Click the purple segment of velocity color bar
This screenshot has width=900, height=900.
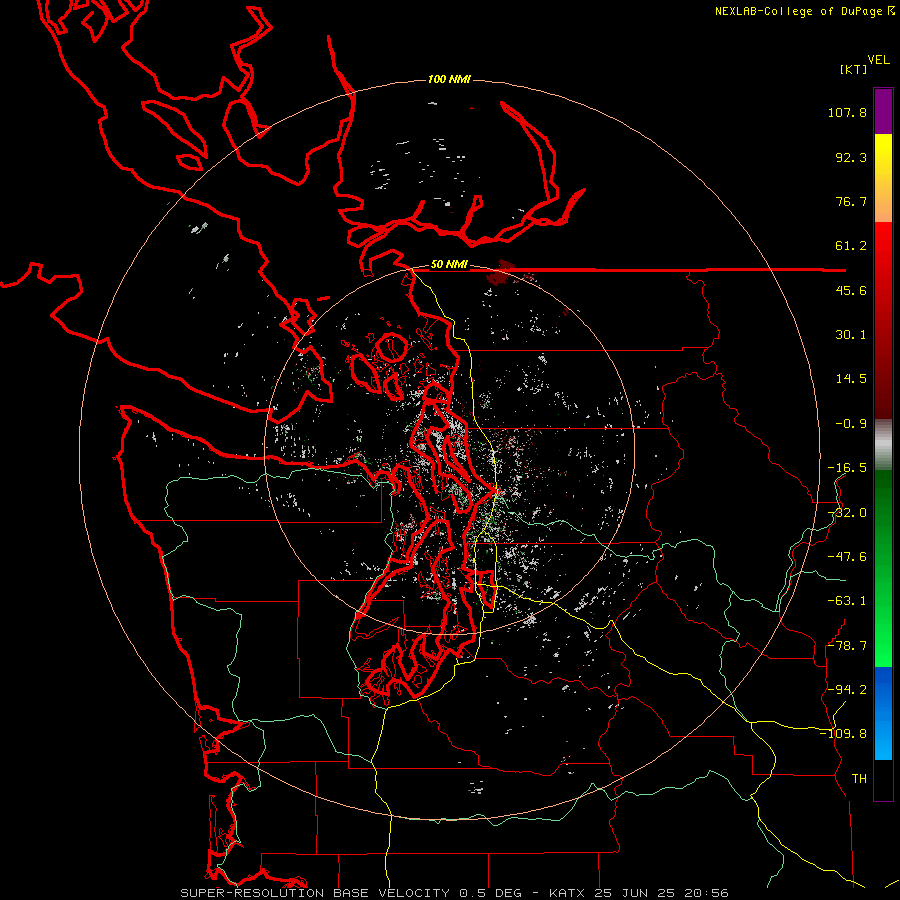[x=883, y=111]
